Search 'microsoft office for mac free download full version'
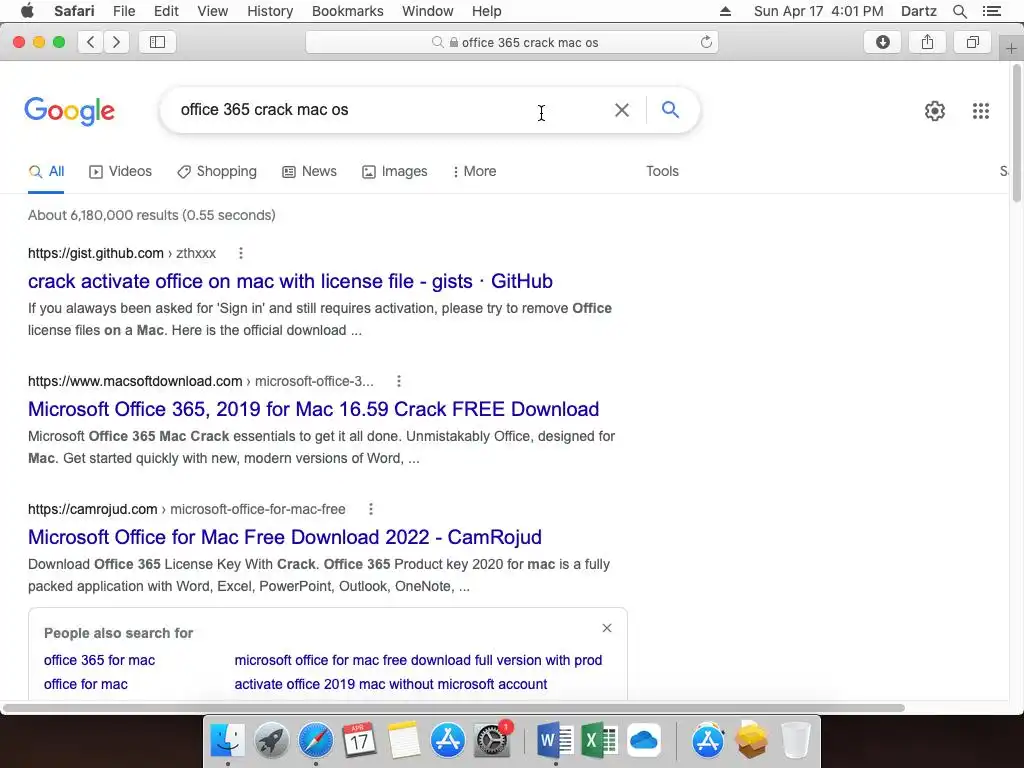Screen dimensions: 1024x768 click(418, 660)
